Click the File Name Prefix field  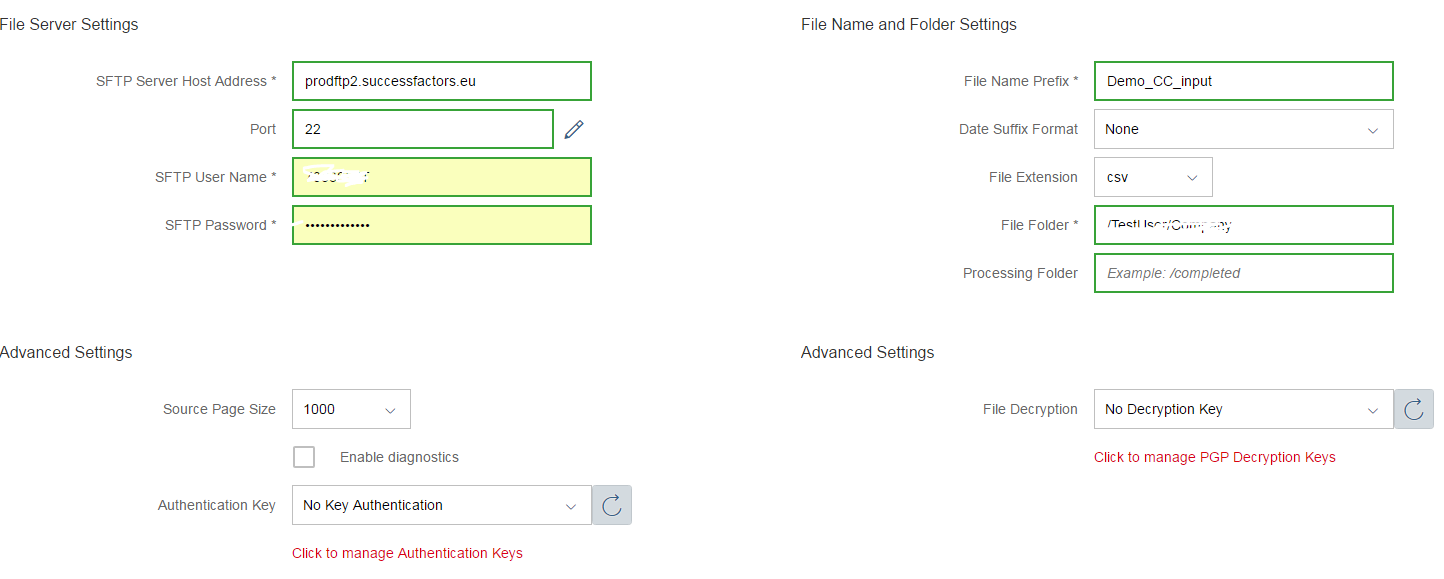tap(1243, 81)
